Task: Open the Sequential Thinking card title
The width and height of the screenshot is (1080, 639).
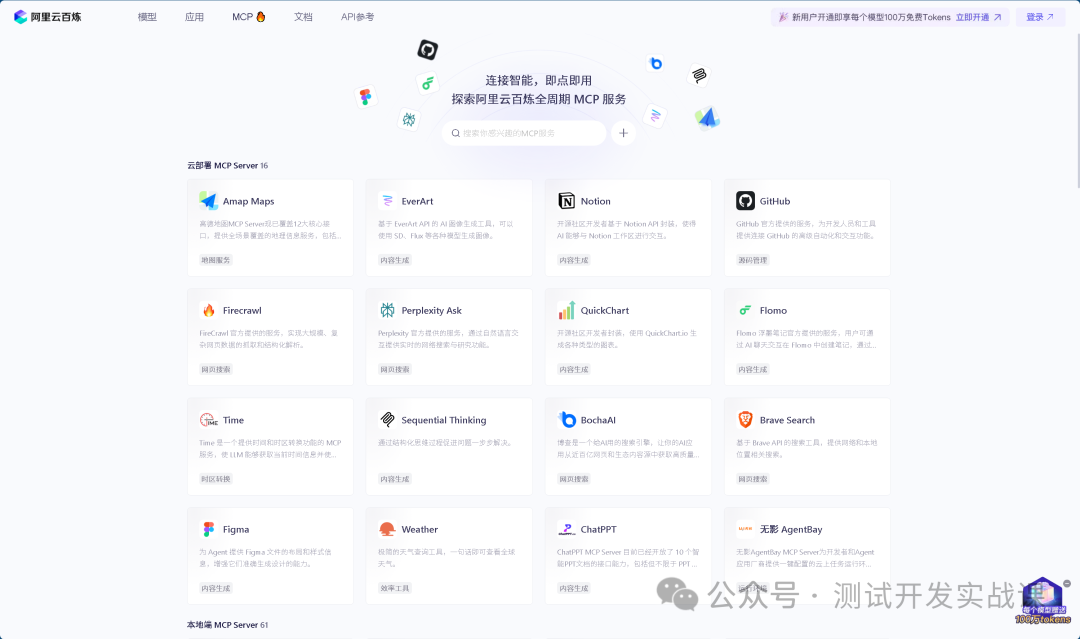Action: [x=444, y=420]
